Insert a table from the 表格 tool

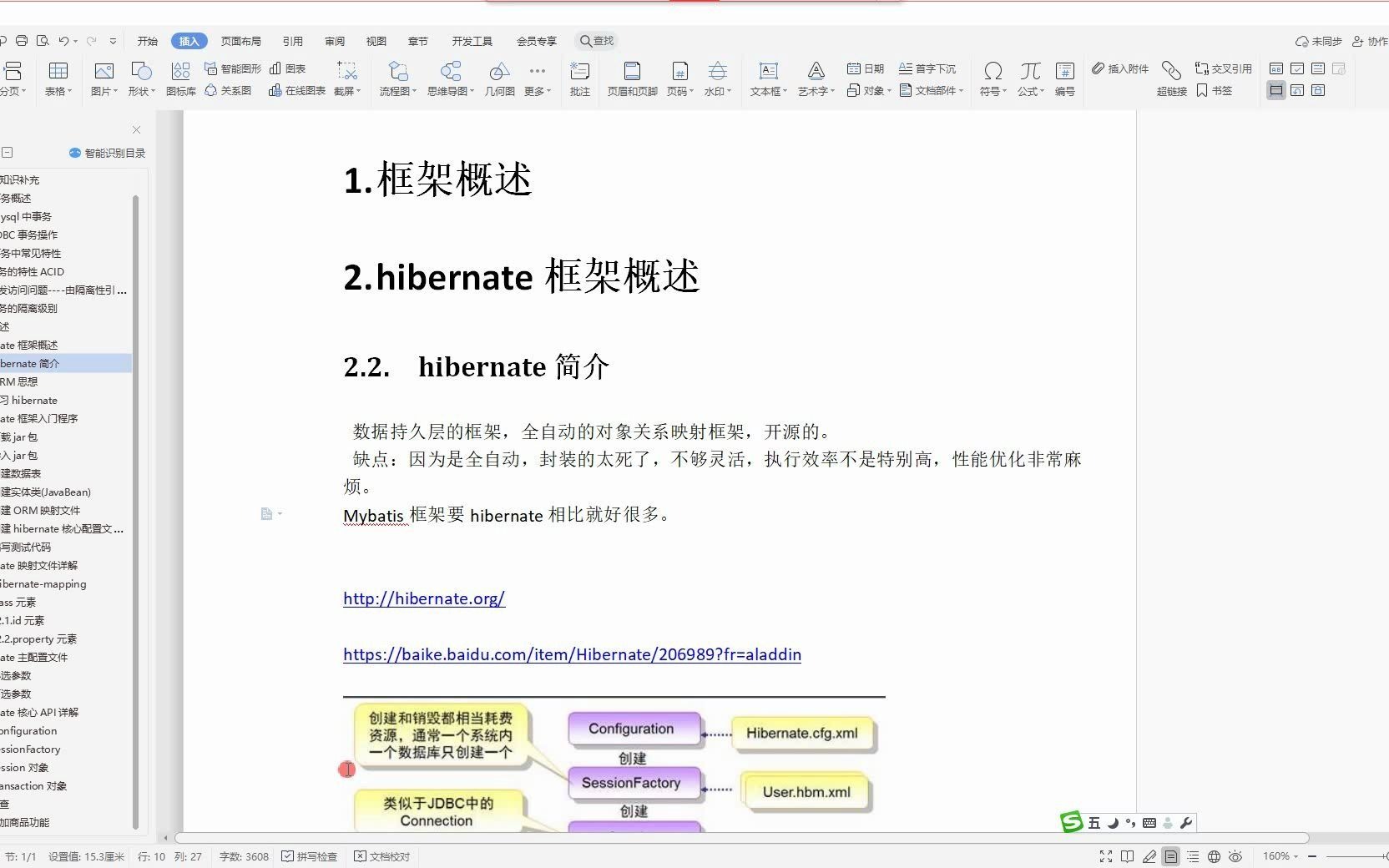(58, 79)
